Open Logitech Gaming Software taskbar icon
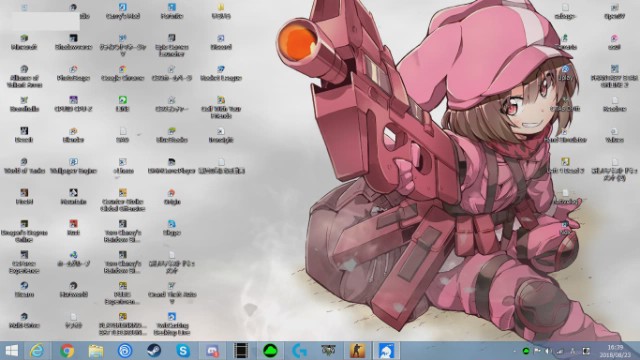 299,351
